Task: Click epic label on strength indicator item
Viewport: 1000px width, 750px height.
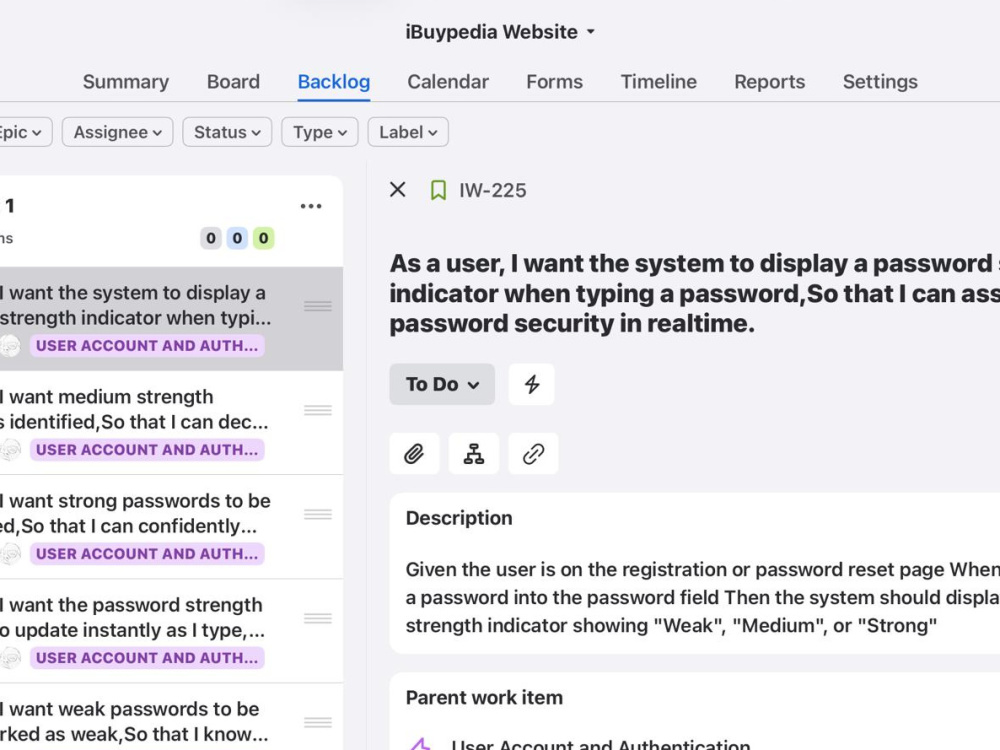Action: (x=147, y=346)
